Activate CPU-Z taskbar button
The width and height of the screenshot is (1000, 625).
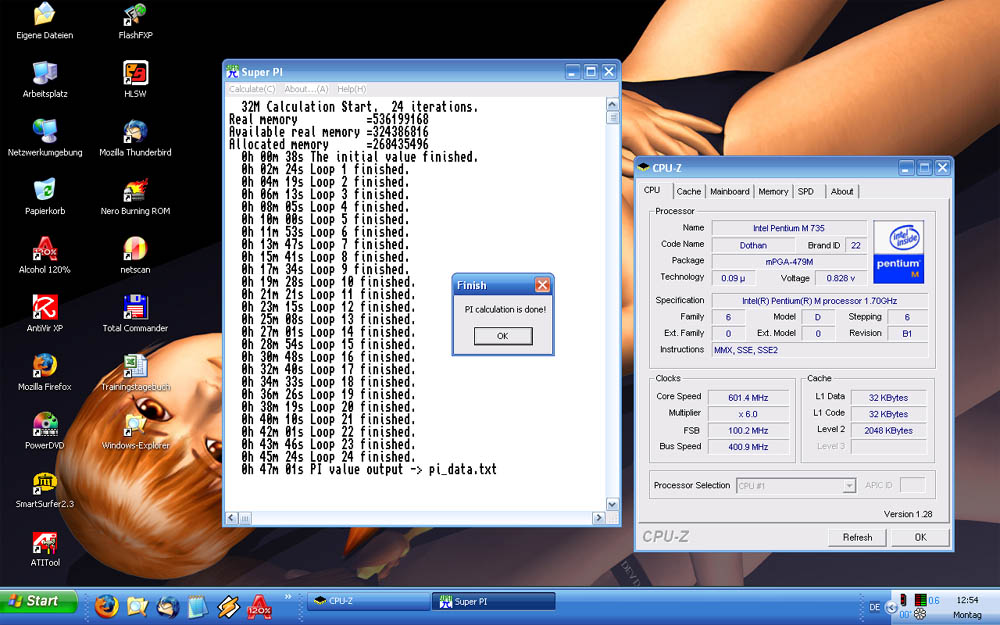368,601
